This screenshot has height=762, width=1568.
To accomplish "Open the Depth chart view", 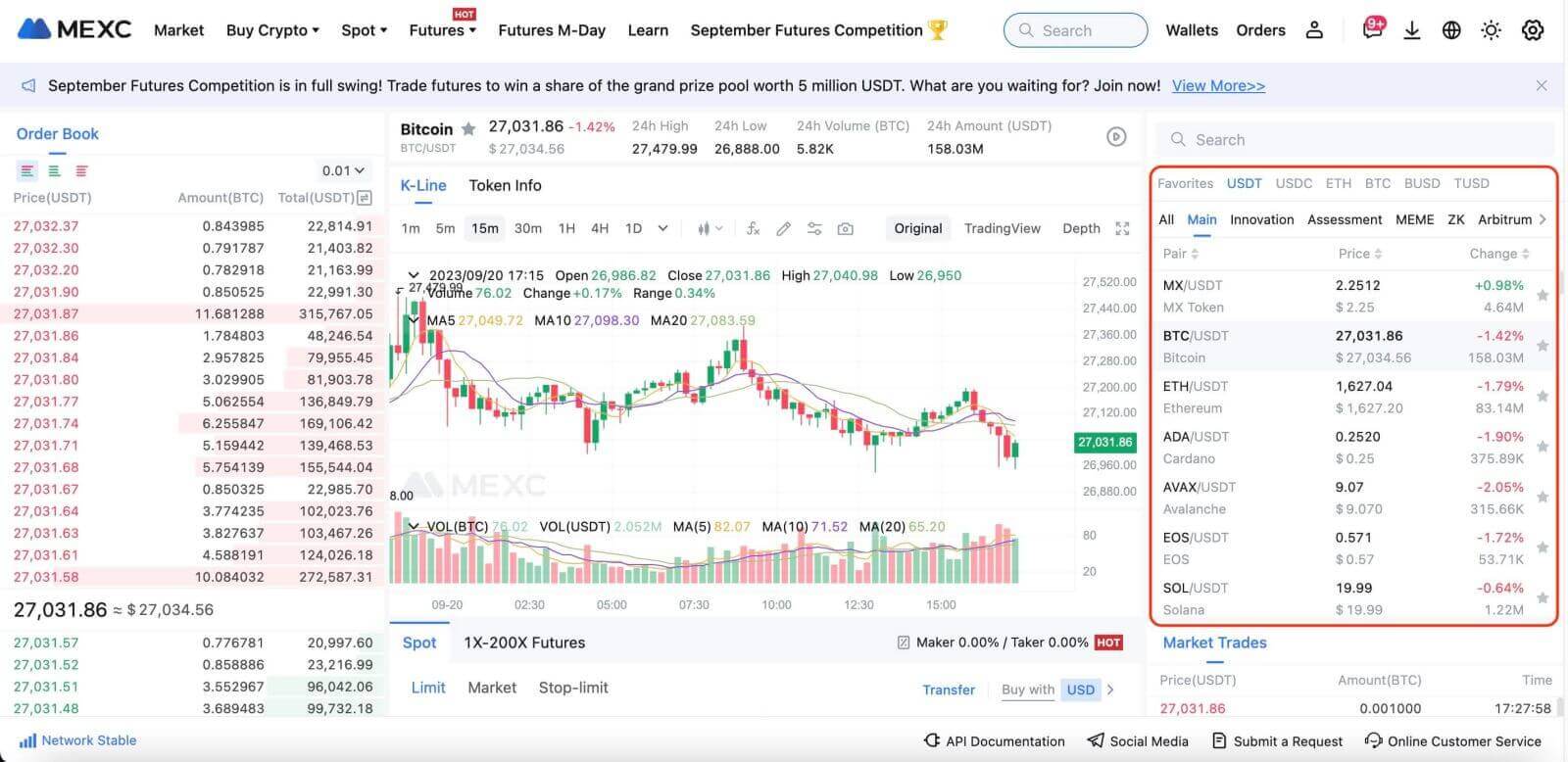I will click(x=1081, y=228).
